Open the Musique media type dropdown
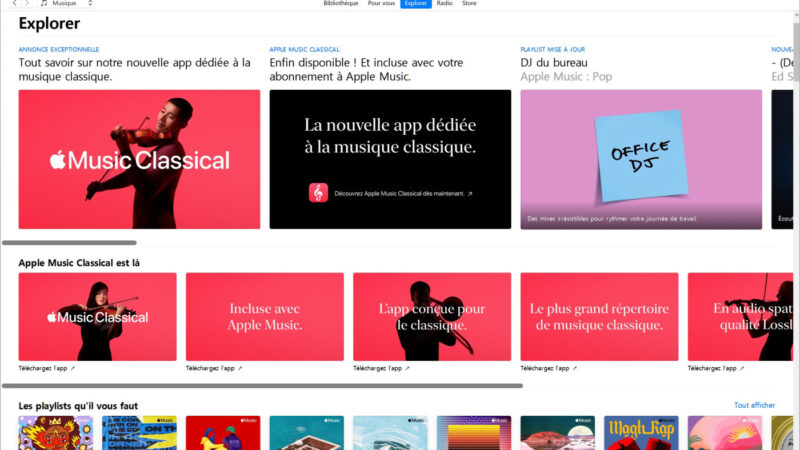800x450 pixels. pyautogui.click(x=66, y=3)
